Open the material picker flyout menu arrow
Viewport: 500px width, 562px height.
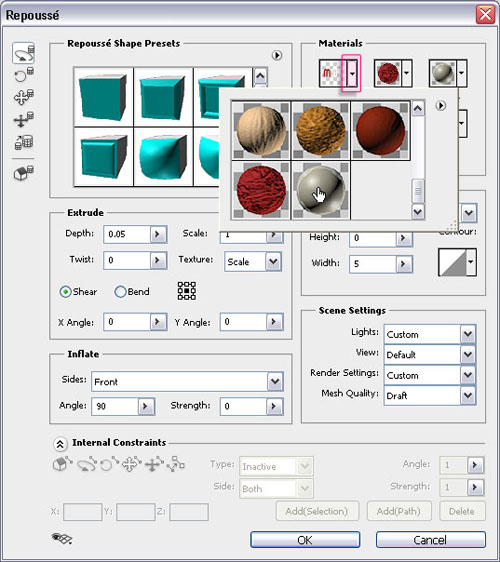441,106
